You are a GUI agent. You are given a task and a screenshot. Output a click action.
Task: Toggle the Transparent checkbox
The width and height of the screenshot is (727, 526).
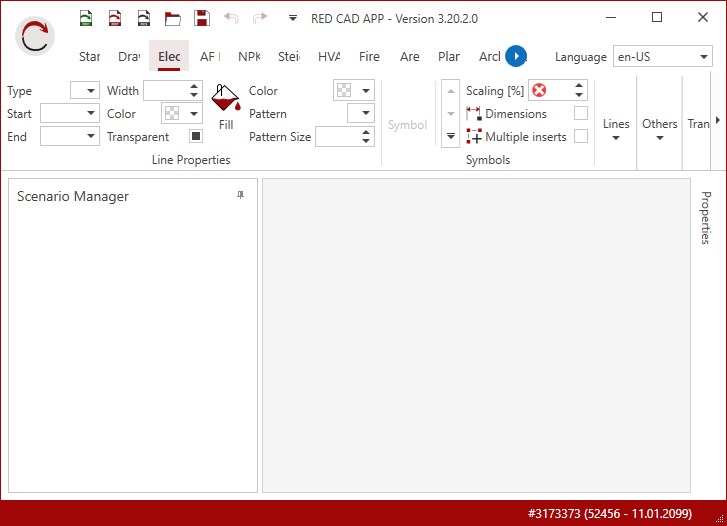[x=196, y=136]
